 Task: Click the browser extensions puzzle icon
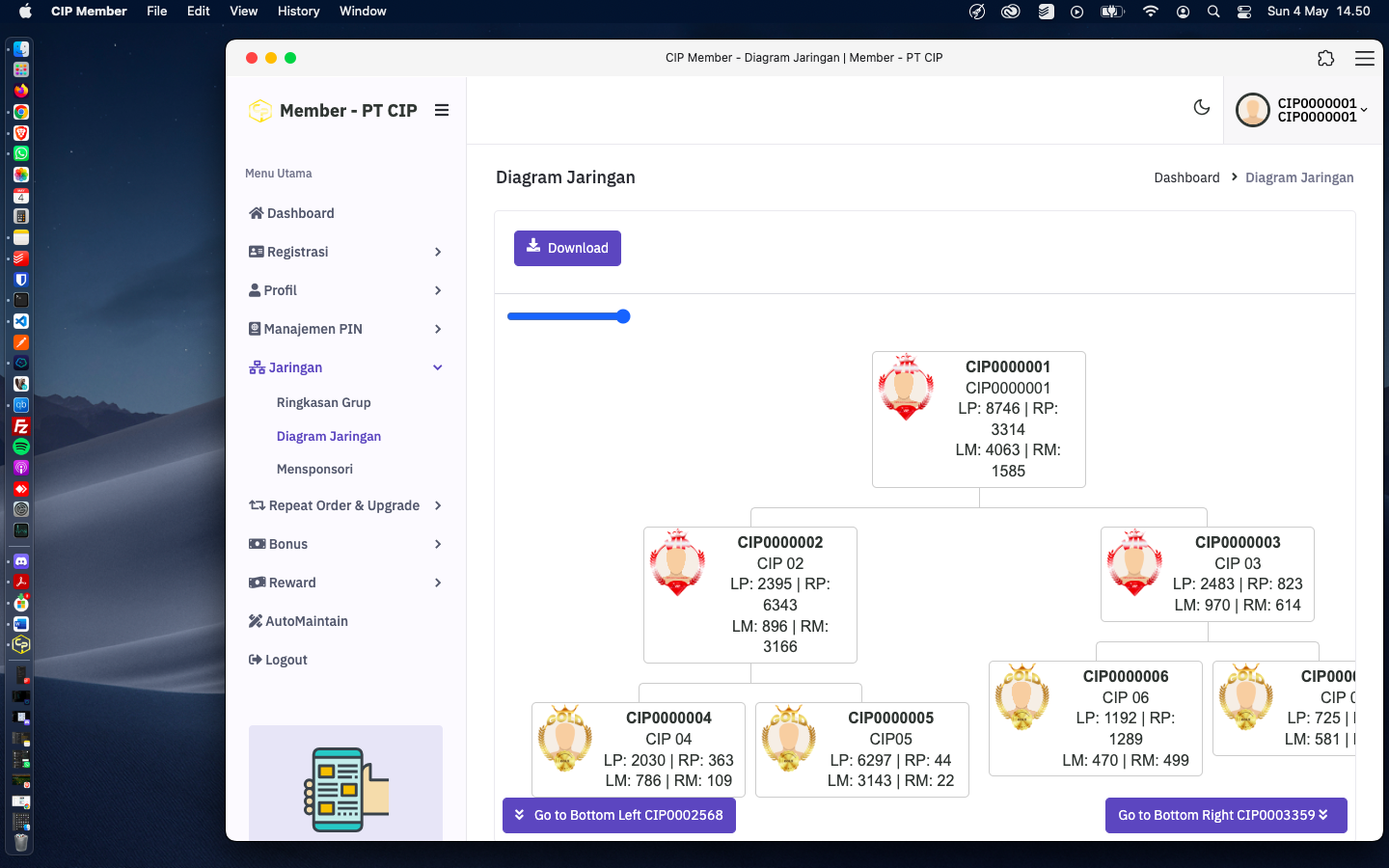tap(1325, 58)
